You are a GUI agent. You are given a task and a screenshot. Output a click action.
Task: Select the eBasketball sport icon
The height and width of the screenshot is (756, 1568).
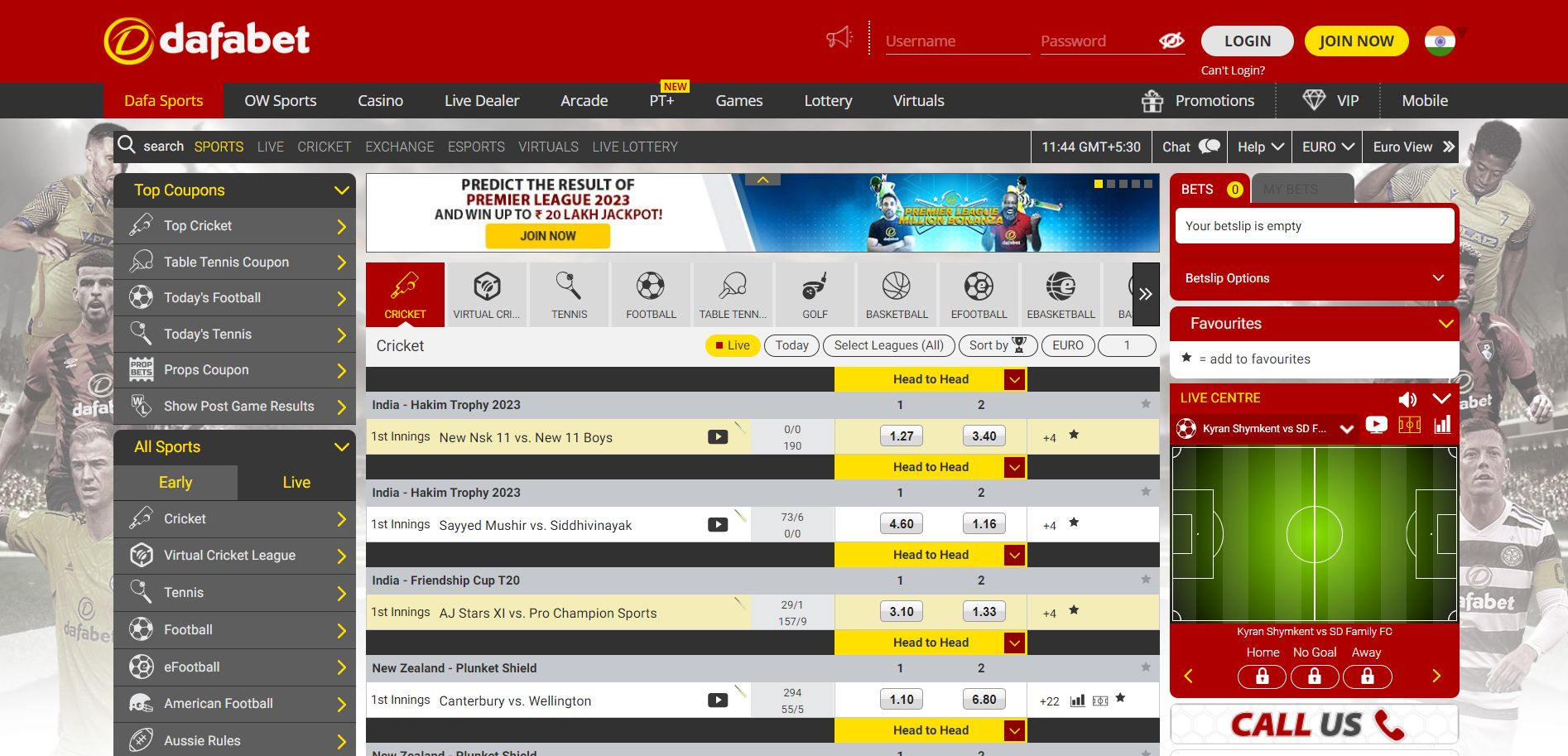tap(1061, 295)
